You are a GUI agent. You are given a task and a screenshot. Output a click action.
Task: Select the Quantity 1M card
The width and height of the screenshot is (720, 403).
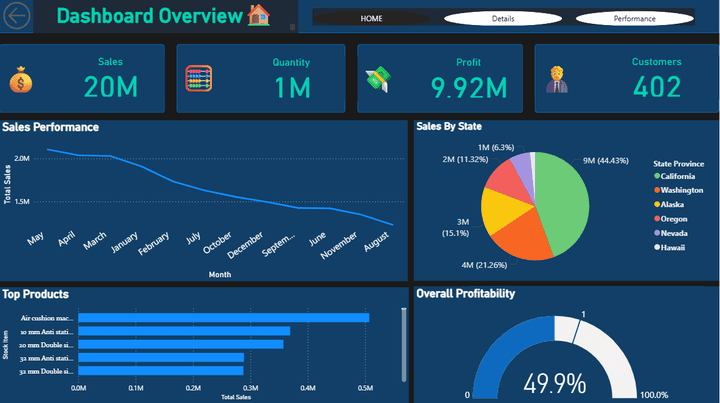261,78
